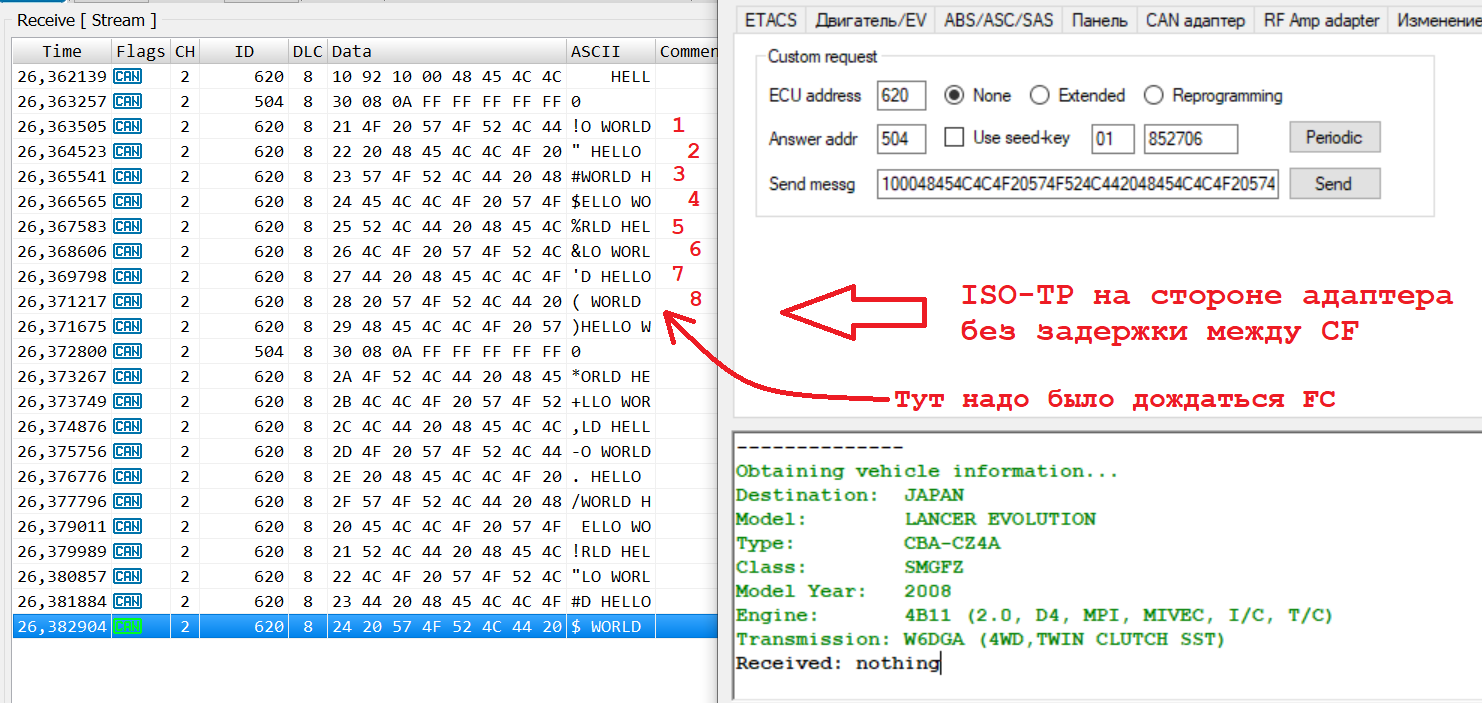
Task: Click the CAN flag icon in row 26,371675
Action: (128, 326)
